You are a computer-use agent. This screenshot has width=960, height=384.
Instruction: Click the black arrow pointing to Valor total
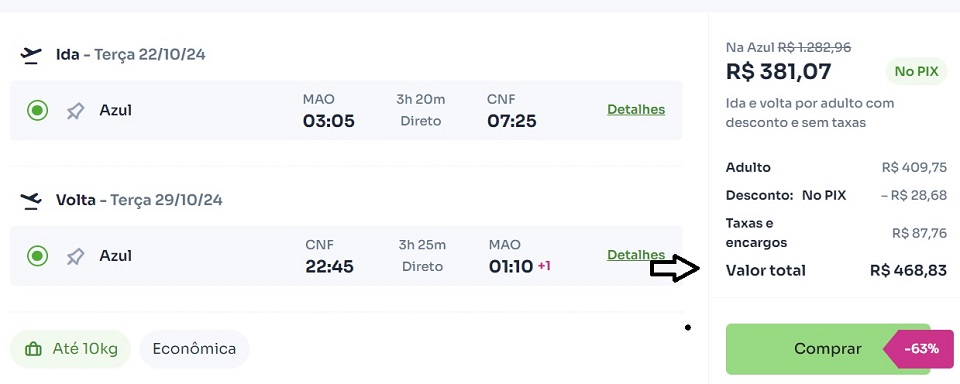coord(675,268)
